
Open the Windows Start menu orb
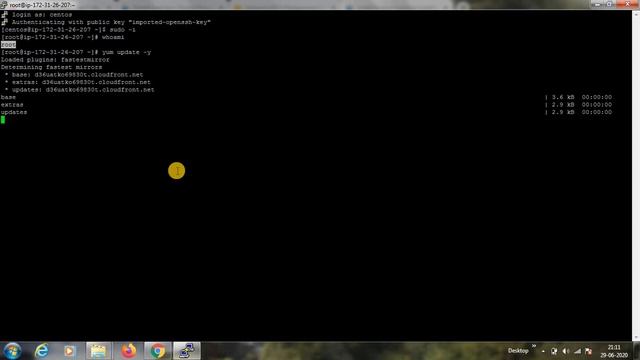[x=12, y=351]
